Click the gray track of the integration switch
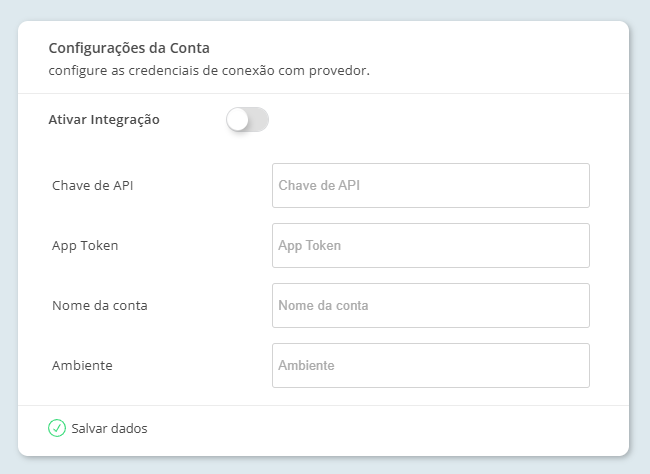The image size is (650, 474). (x=259, y=120)
